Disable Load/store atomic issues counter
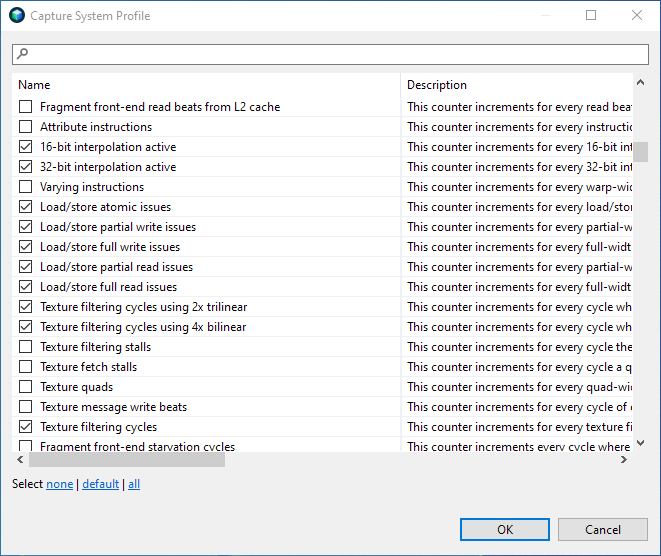Viewport: 661px width, 556px height. (x=26, y=207)
